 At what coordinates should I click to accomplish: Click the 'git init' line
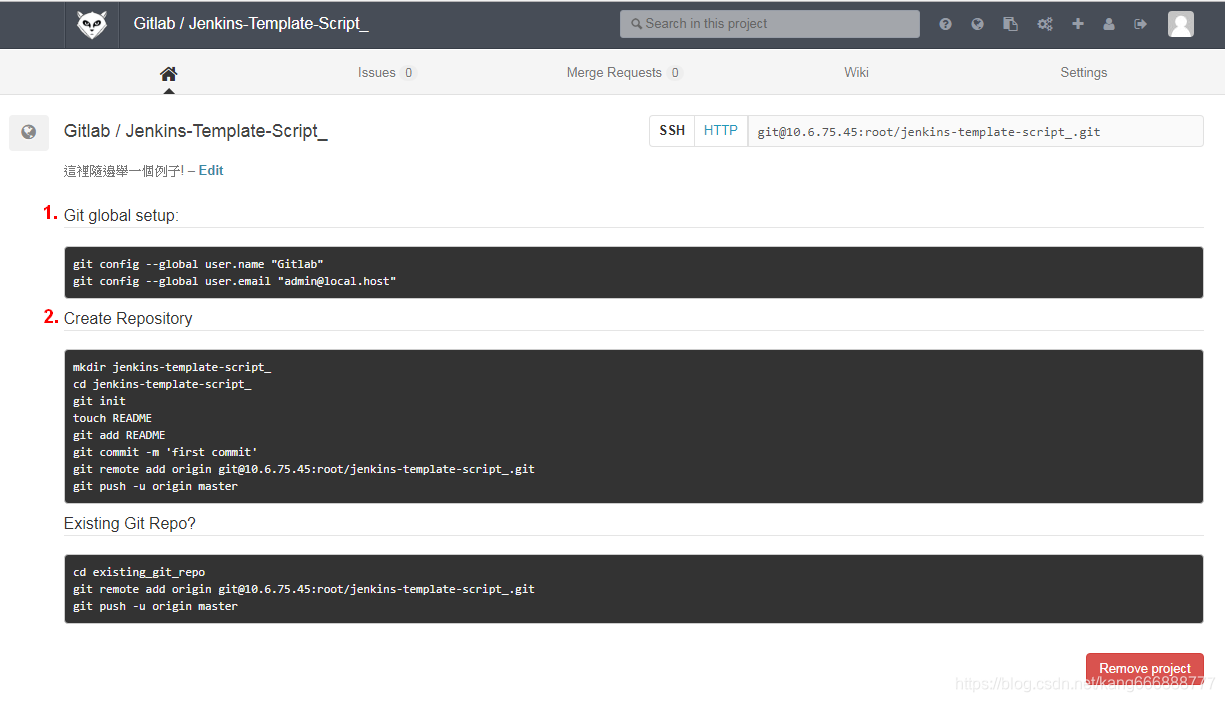[x=99, y=401]
